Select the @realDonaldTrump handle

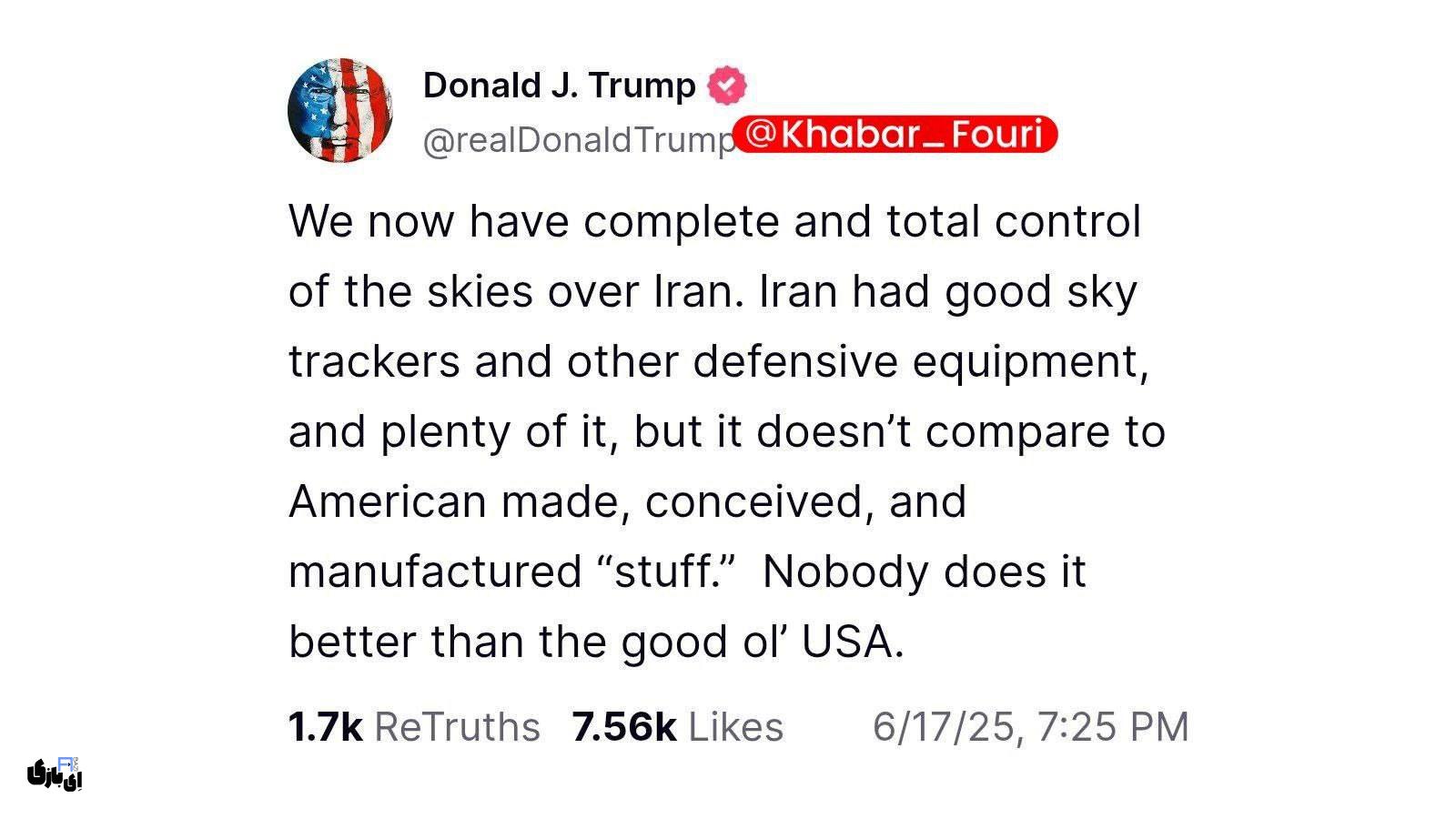(579, 140)
